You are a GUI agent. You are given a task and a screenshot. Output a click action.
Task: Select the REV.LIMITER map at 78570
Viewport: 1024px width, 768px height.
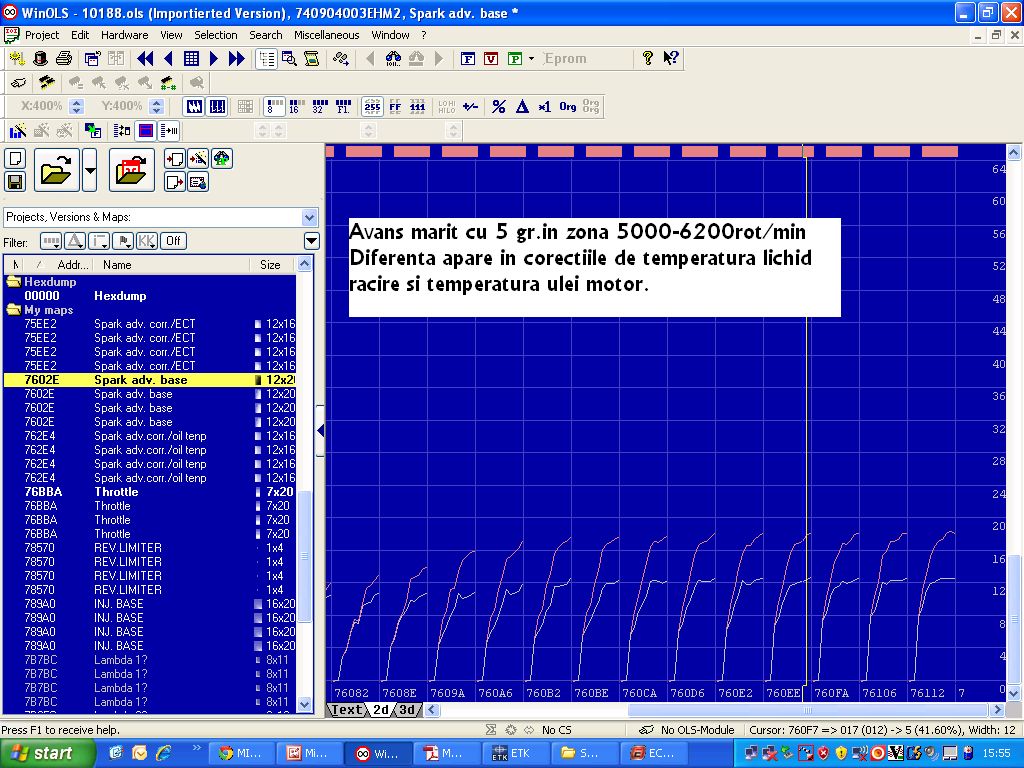coord(128,548)
